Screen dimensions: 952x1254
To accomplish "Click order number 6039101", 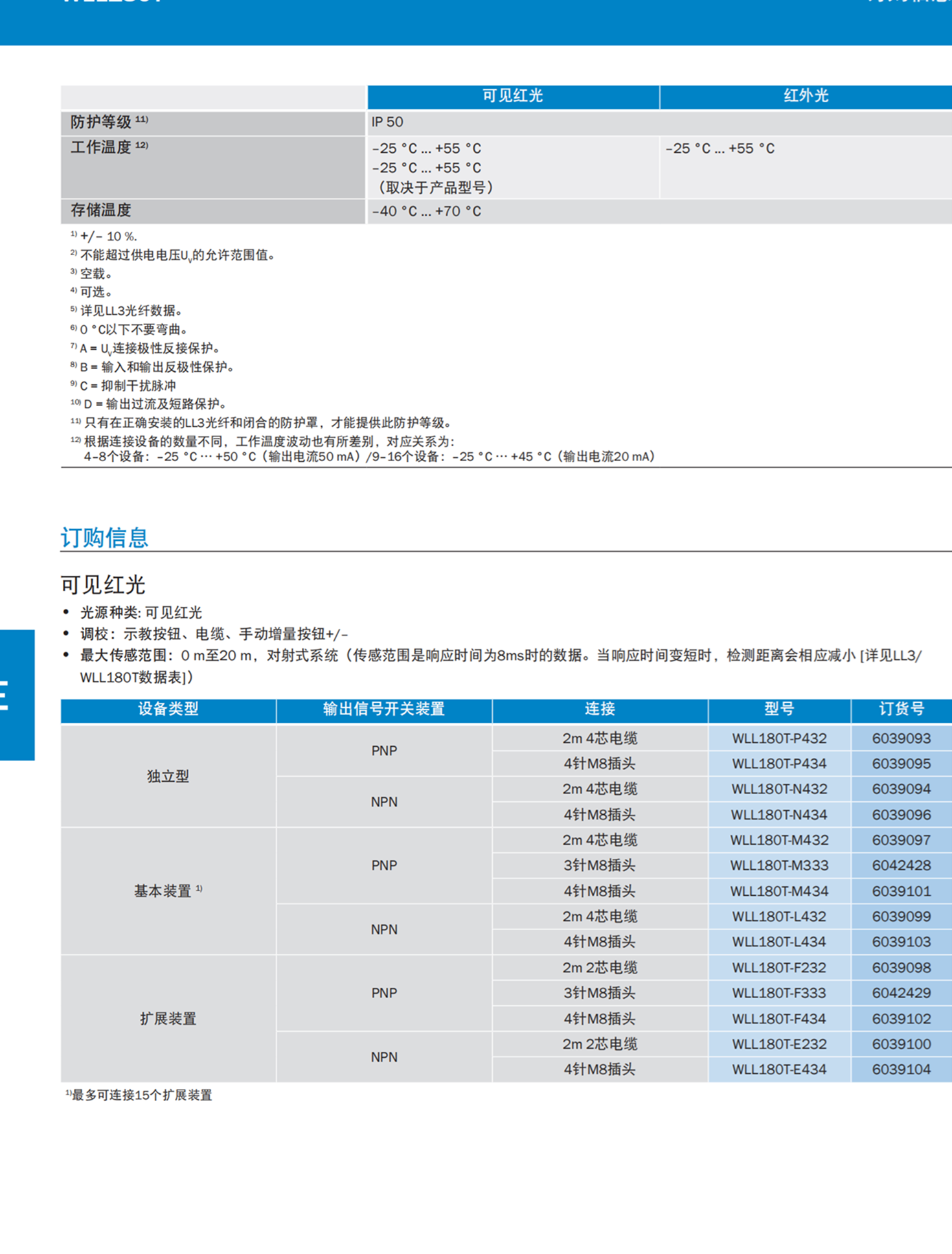I will coord(901,891).
